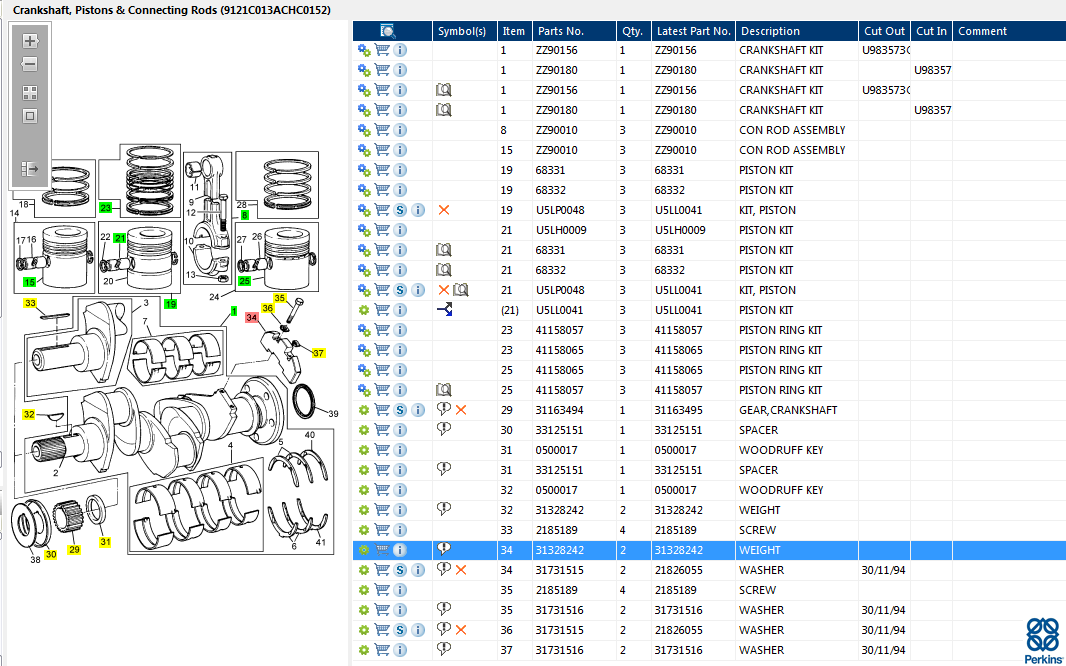Image resolution: width=1066 pixels, height=666 pixels.
Task: Select the CON ROD ASSEMBLY item 8 row
Action: [x=780, y=130]
